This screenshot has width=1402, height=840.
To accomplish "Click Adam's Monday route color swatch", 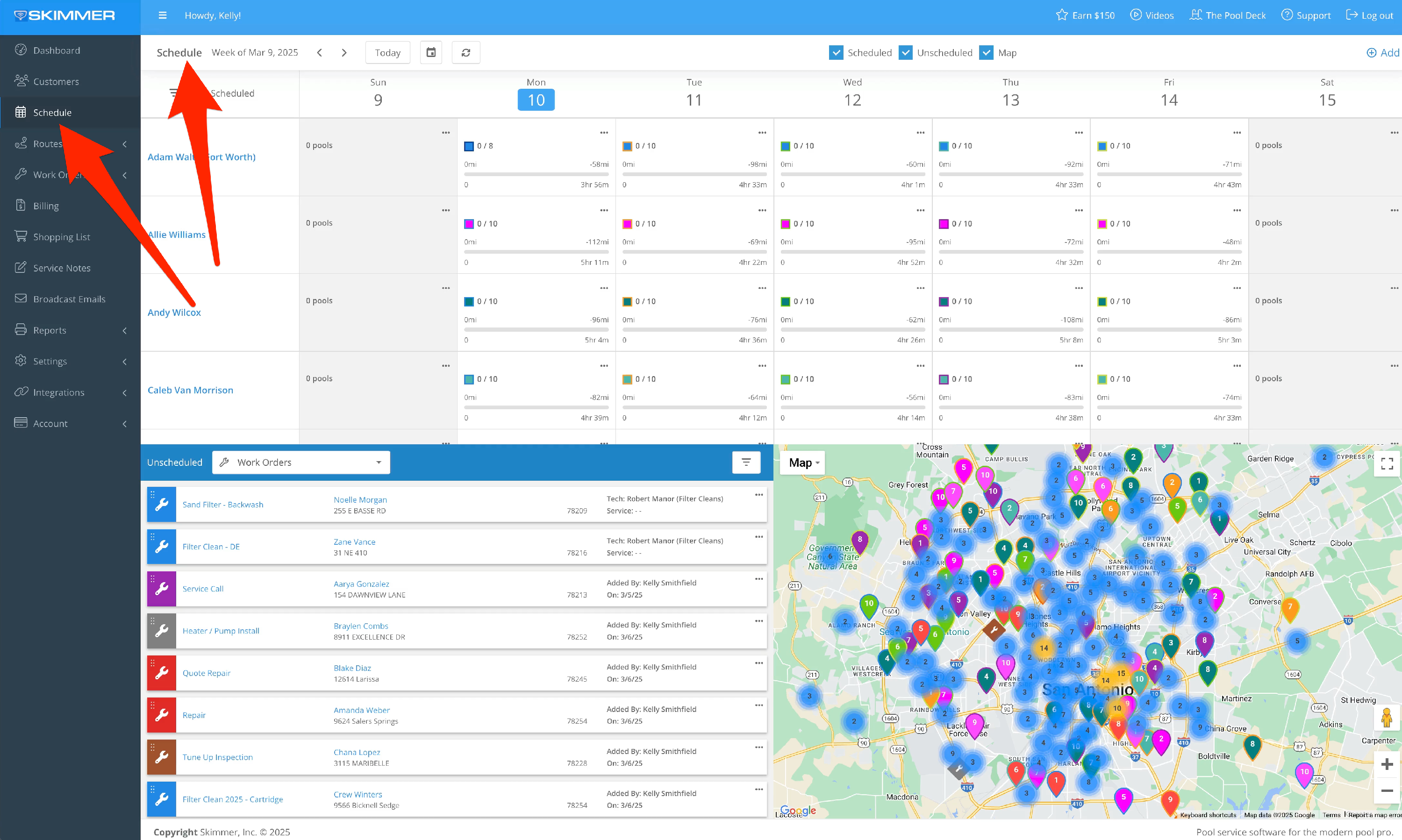I will 469,146.
